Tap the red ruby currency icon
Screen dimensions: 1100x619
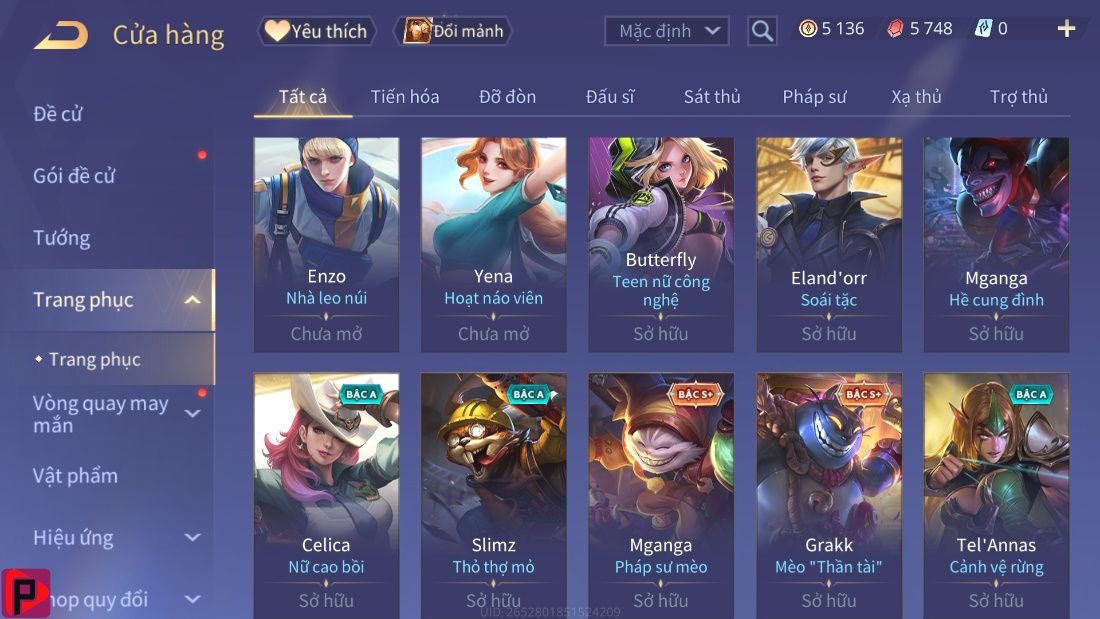click(x=895, y=29)
